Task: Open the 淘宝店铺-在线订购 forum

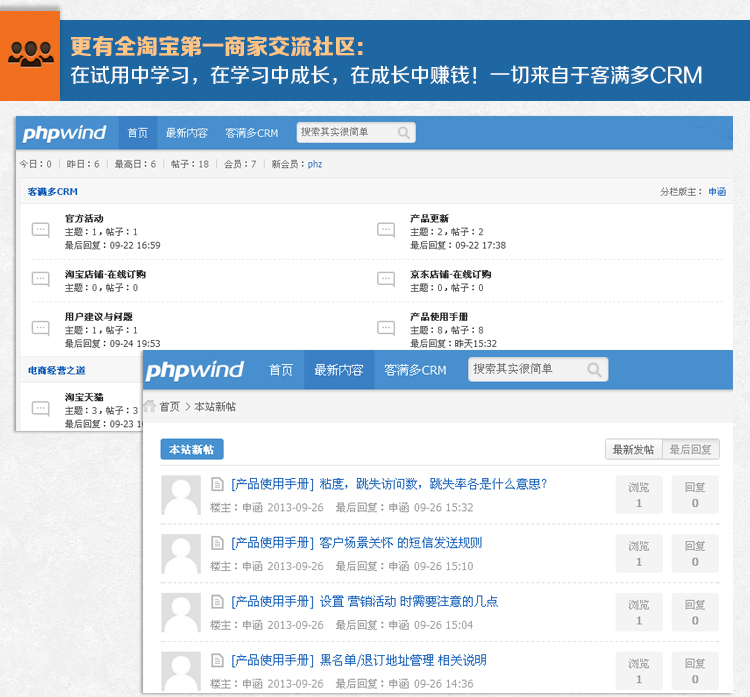Action: (105, 274)
